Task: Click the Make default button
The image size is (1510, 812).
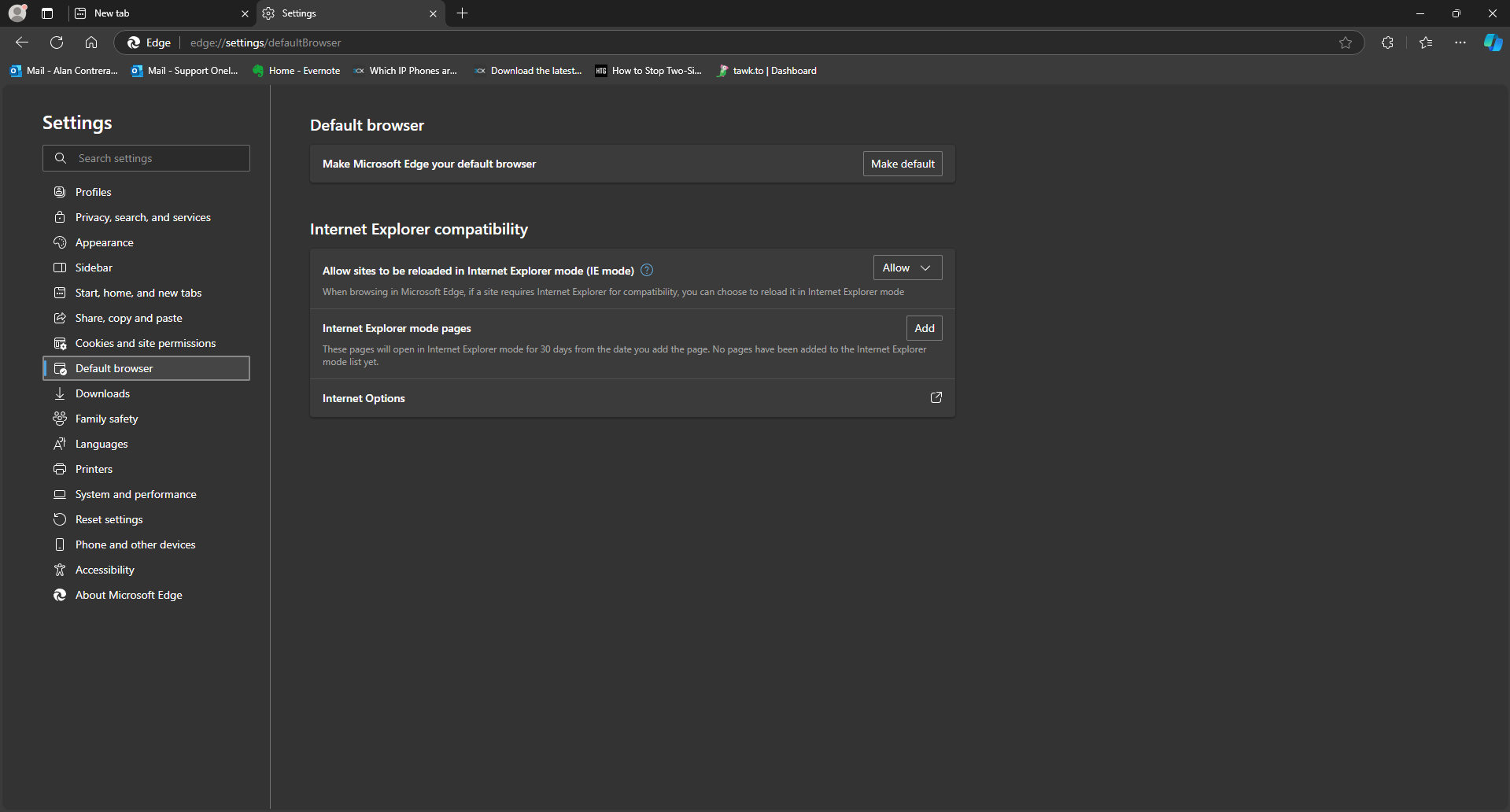Action: (903, 164)
